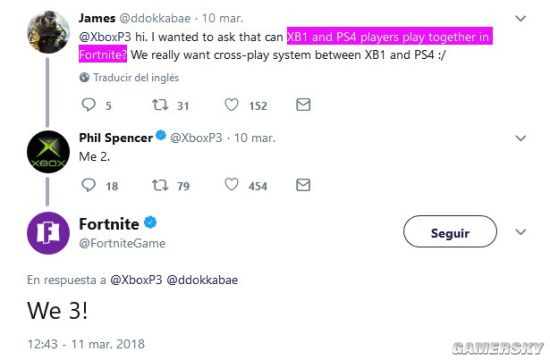Visit the @FortniteGame handle

click(122, 243)
